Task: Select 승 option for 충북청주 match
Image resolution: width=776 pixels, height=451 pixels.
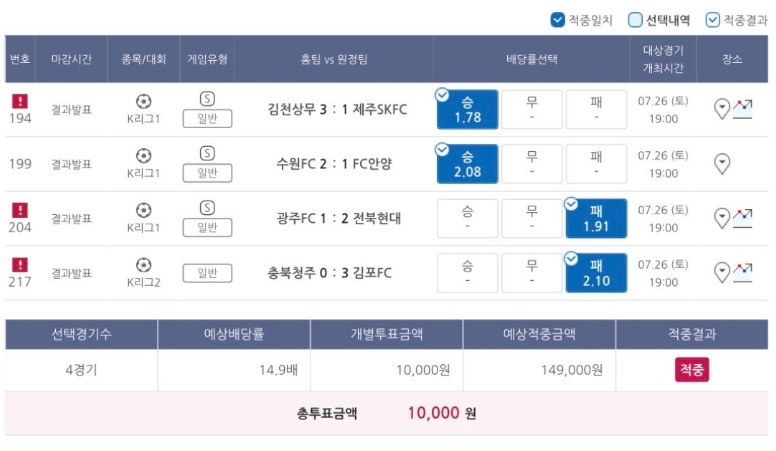Action: [467, 273]
